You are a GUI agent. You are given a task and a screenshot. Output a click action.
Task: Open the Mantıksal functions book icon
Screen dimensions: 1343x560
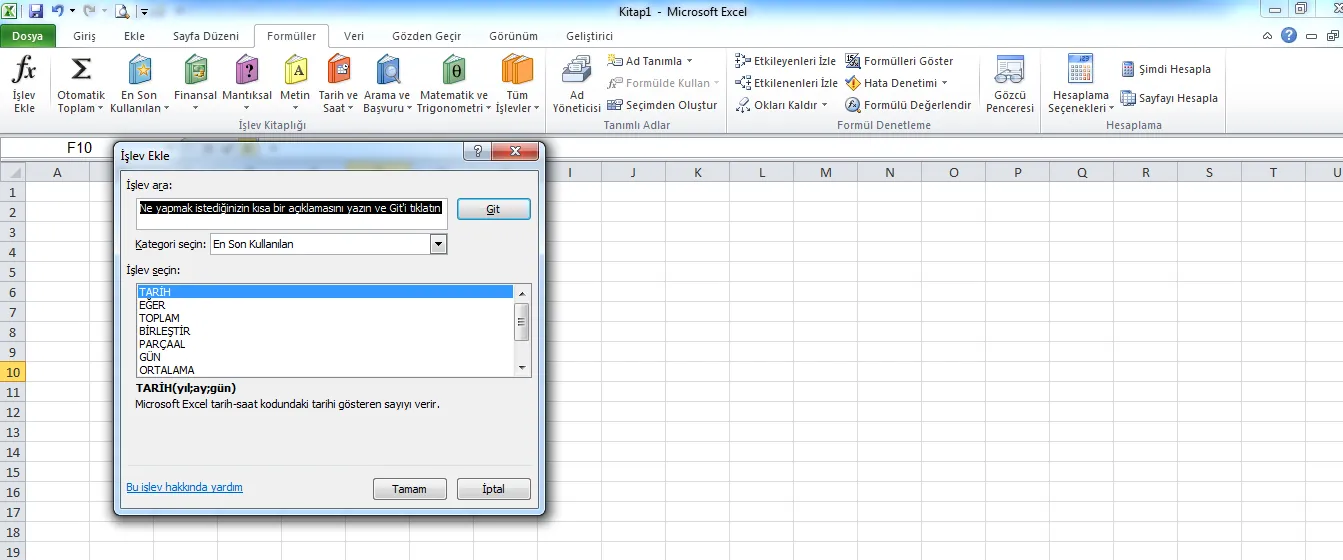pyautogui.click(x=246, y=72)
